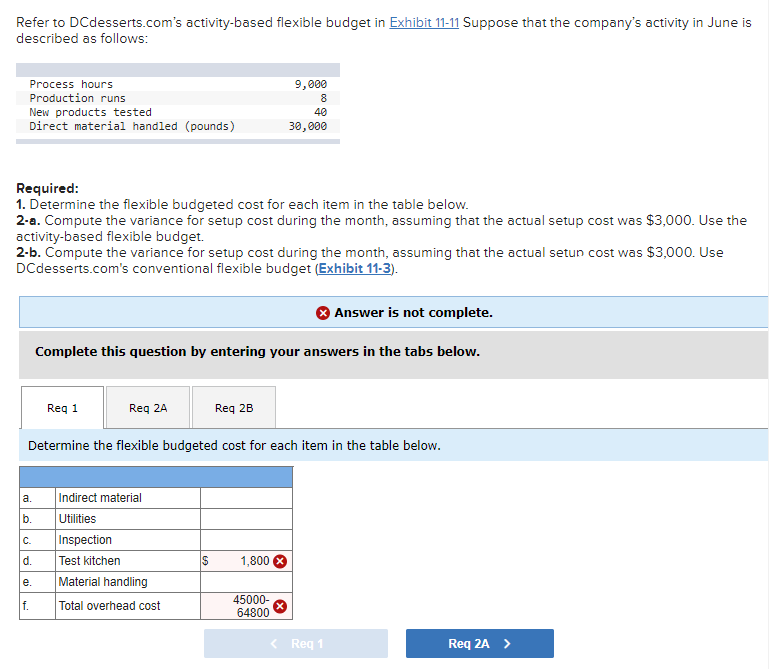The height and width of the screenshot is (669, 769).
Task: Click the 'Total overhead cost' row label
Action: click(x=109, y=606)
